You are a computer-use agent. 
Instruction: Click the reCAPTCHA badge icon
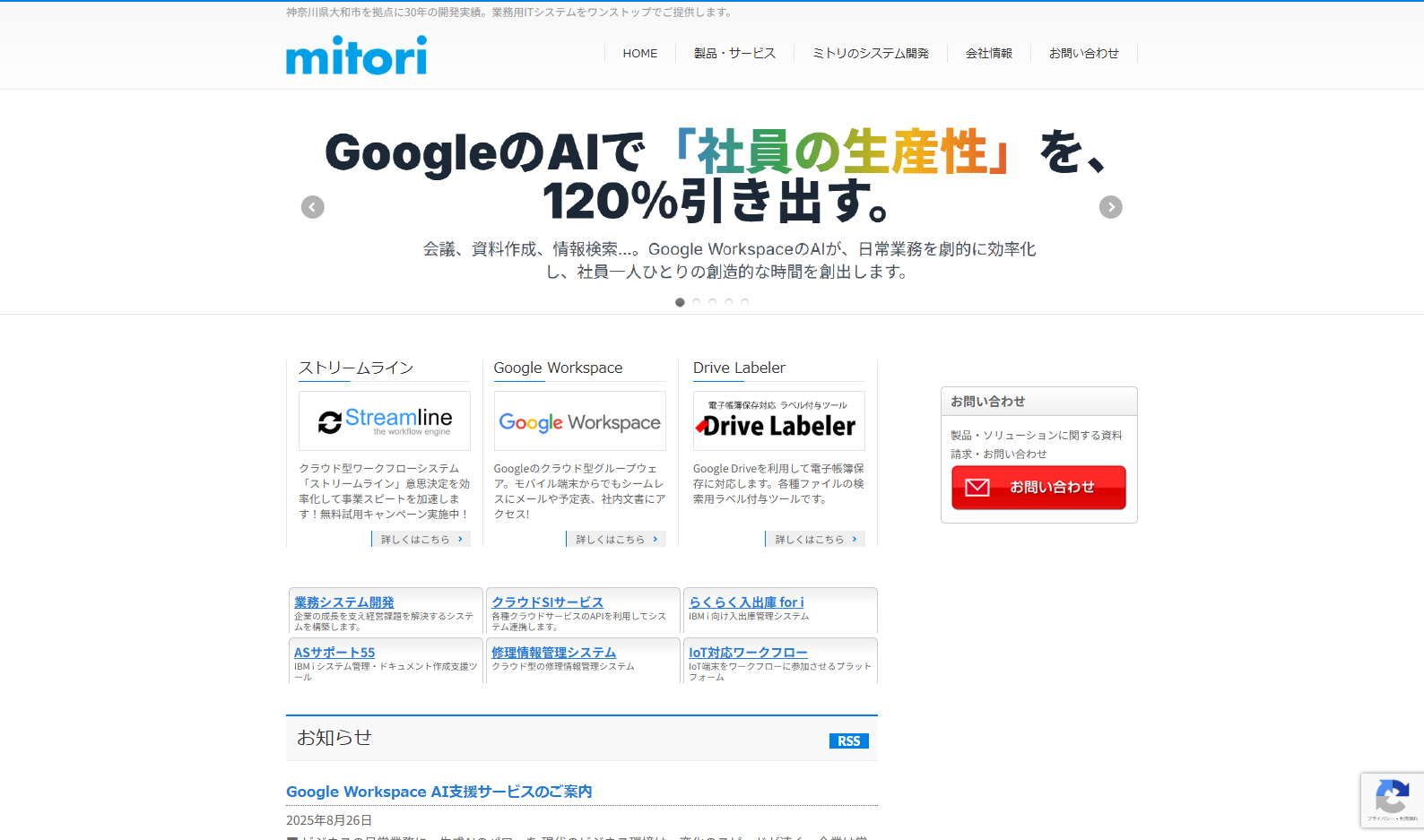click(1392, 796)
